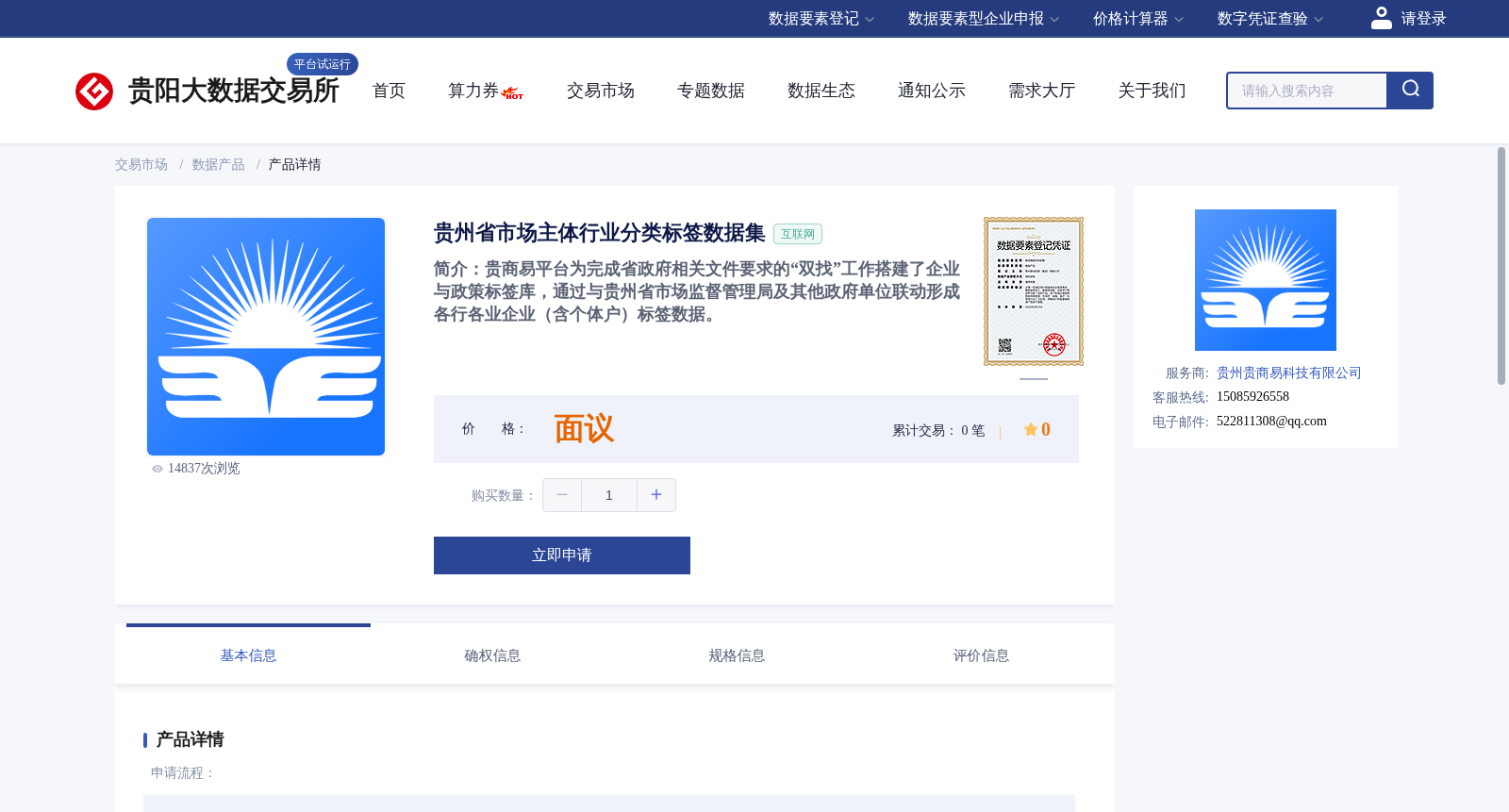Click 请登录 to log in
Screen dimensions: 1509x812
pos(1423,19)
